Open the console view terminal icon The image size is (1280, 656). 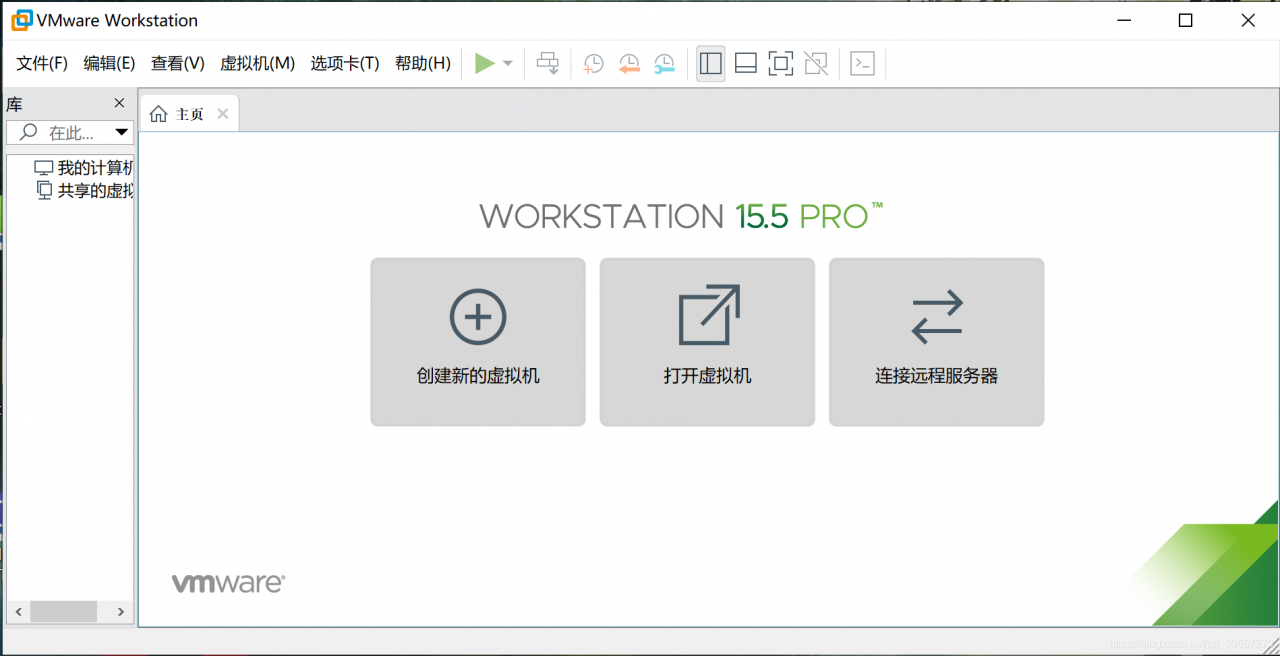[862, 64]
